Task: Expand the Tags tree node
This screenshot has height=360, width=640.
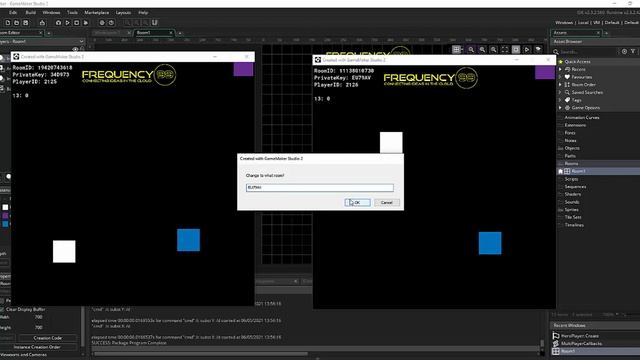Action: [x=560, y=100]
